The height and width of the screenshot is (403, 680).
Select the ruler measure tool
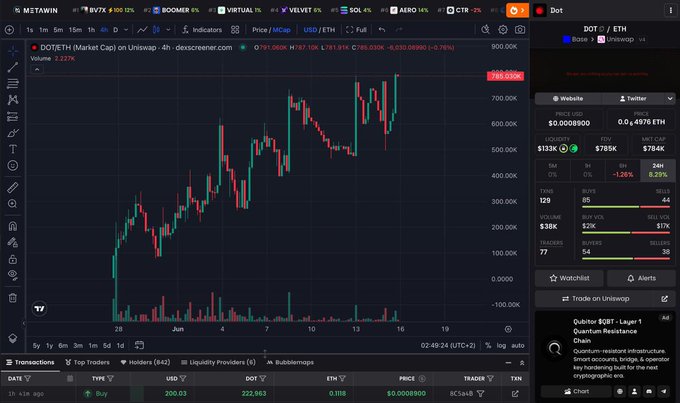[13, 187]
